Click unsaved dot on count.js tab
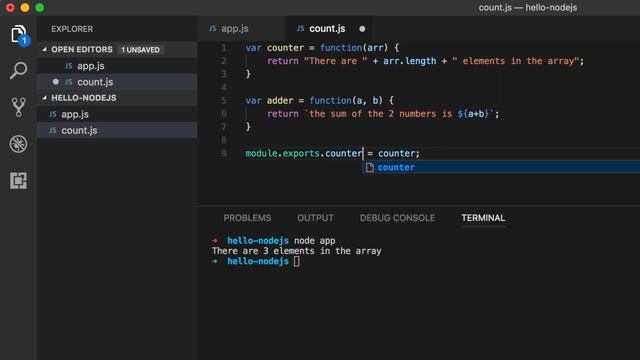Image resolution: width=640 pixels, height=360 pixels. pyautogui.click(x=362, y=29)
